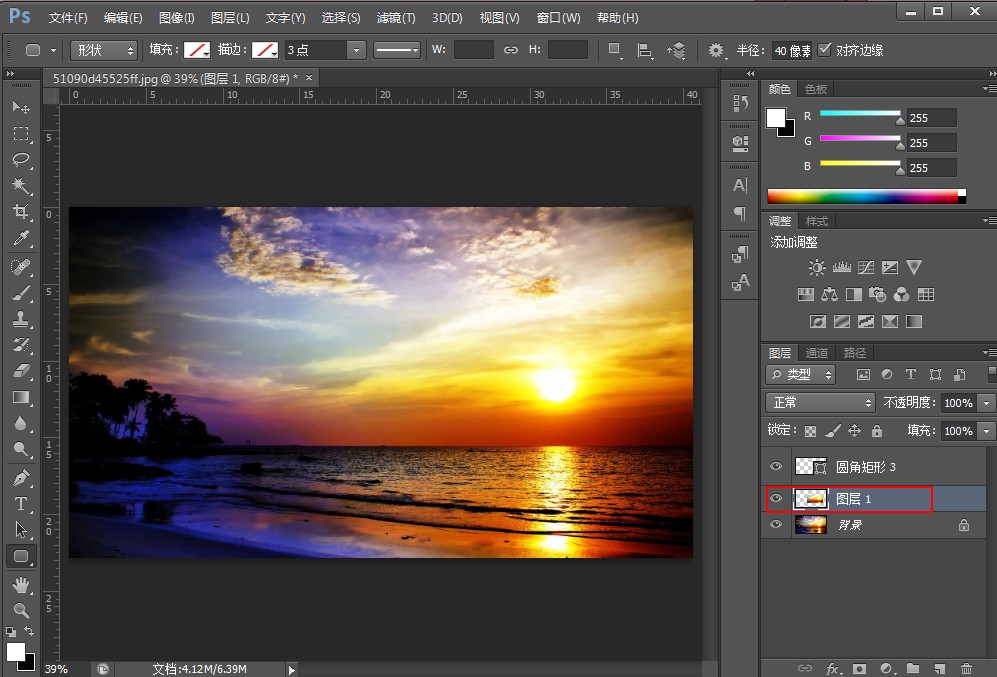Screen dimensions: 997x677
Task: Select the Gradient tool
Action: click(21, 397)
